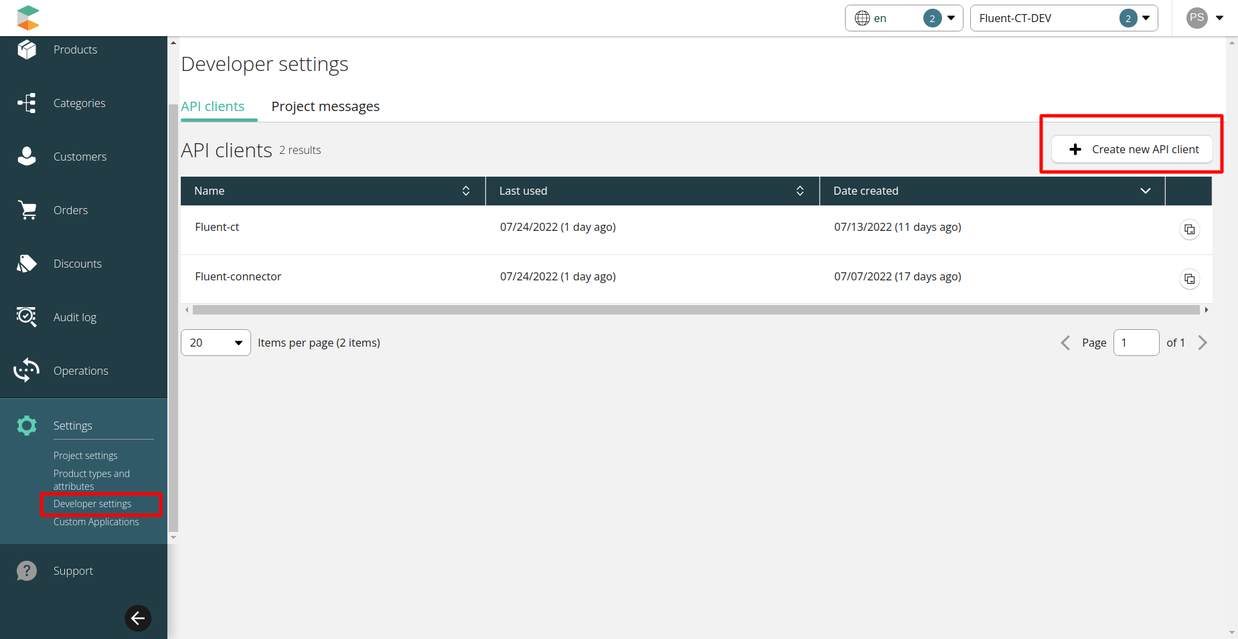Select the API clients tab
1238x639 pixels.
coord(213,106)
